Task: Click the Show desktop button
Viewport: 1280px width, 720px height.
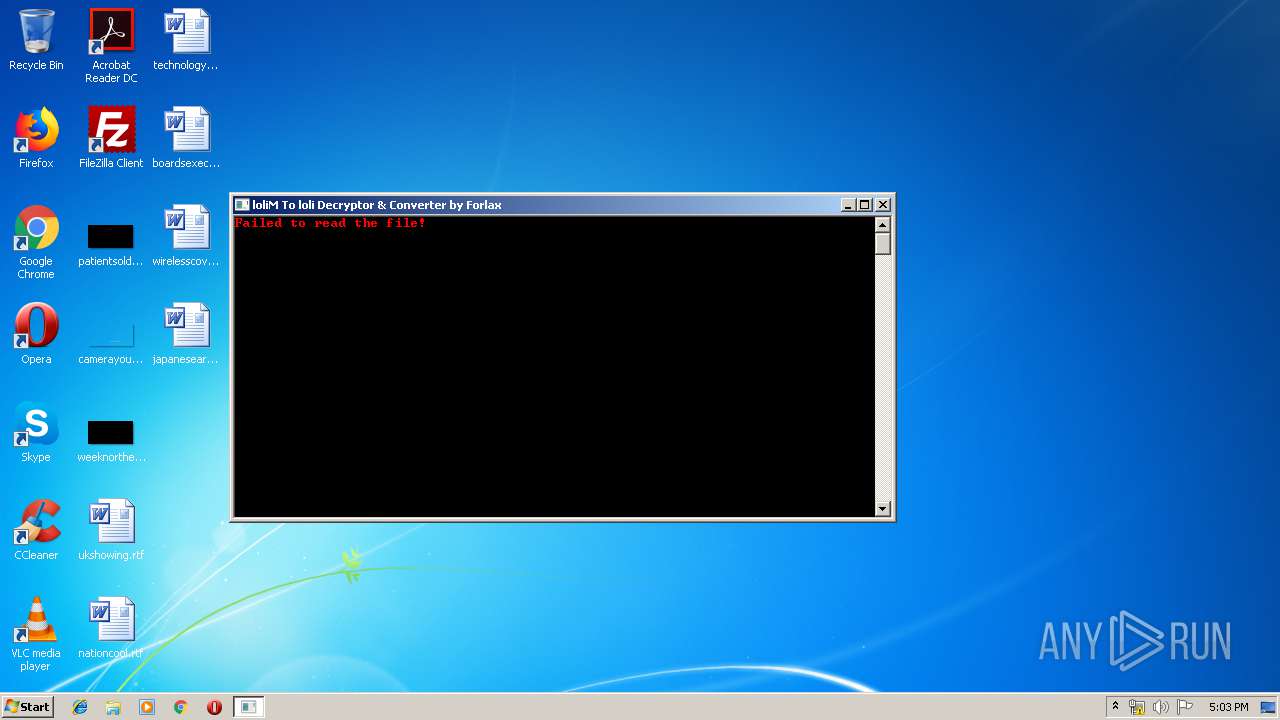Action: click(x=1269, y=707)
